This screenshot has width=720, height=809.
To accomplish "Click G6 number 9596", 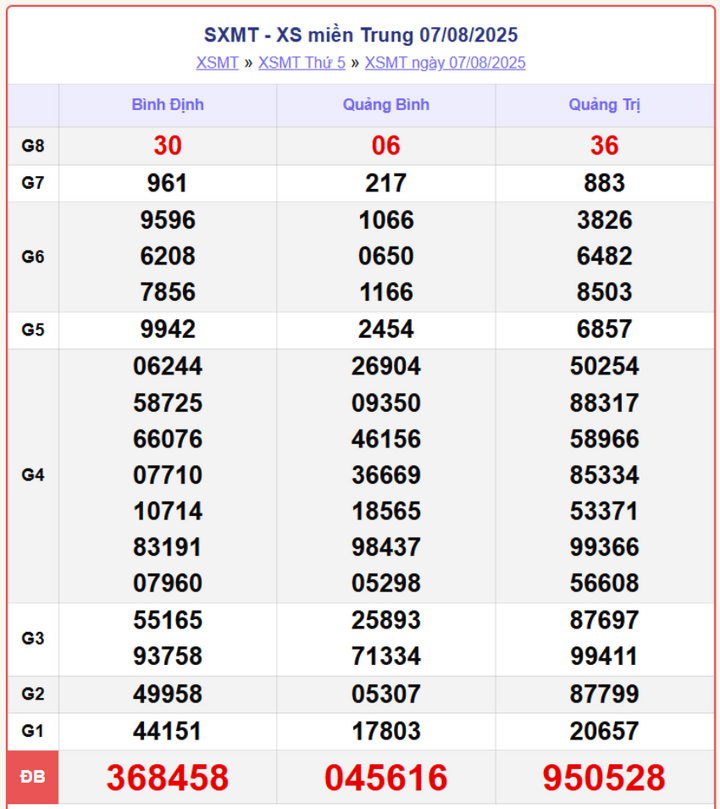I will click(x=168, y=220).
